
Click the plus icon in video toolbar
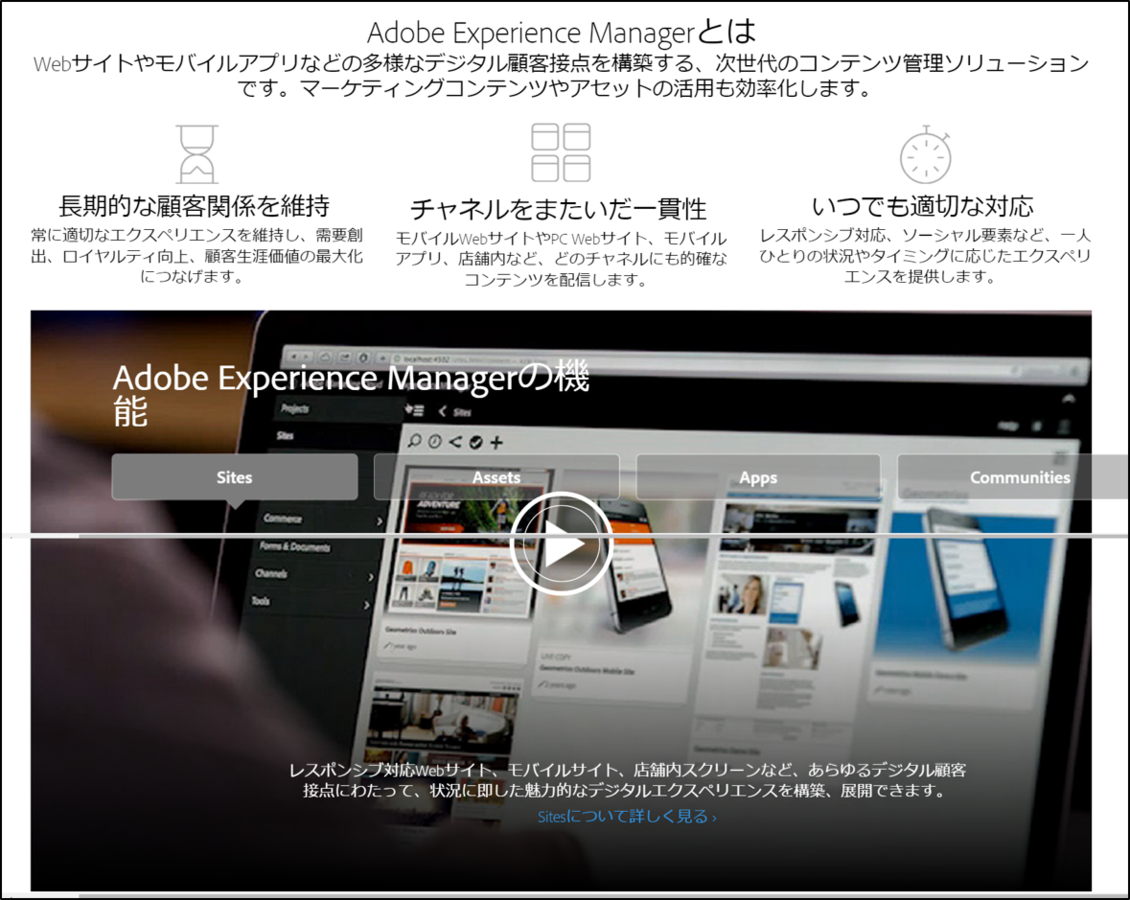[497, 442]
